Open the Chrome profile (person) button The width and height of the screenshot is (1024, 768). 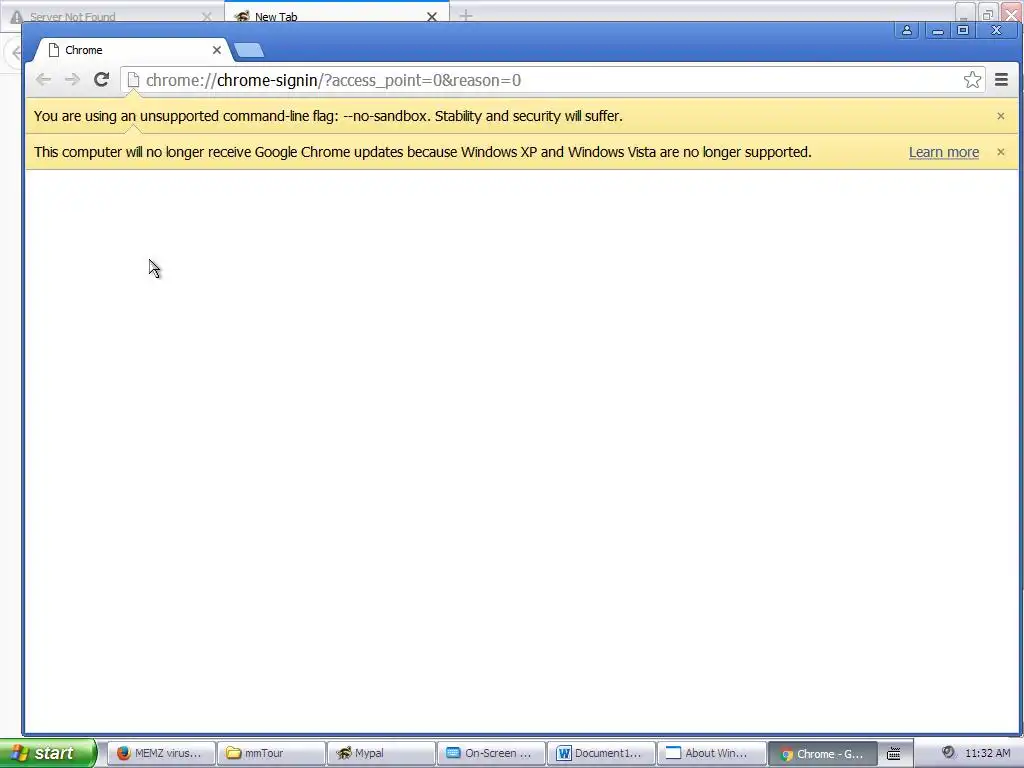pyautogui.click(x=906, y=30)
